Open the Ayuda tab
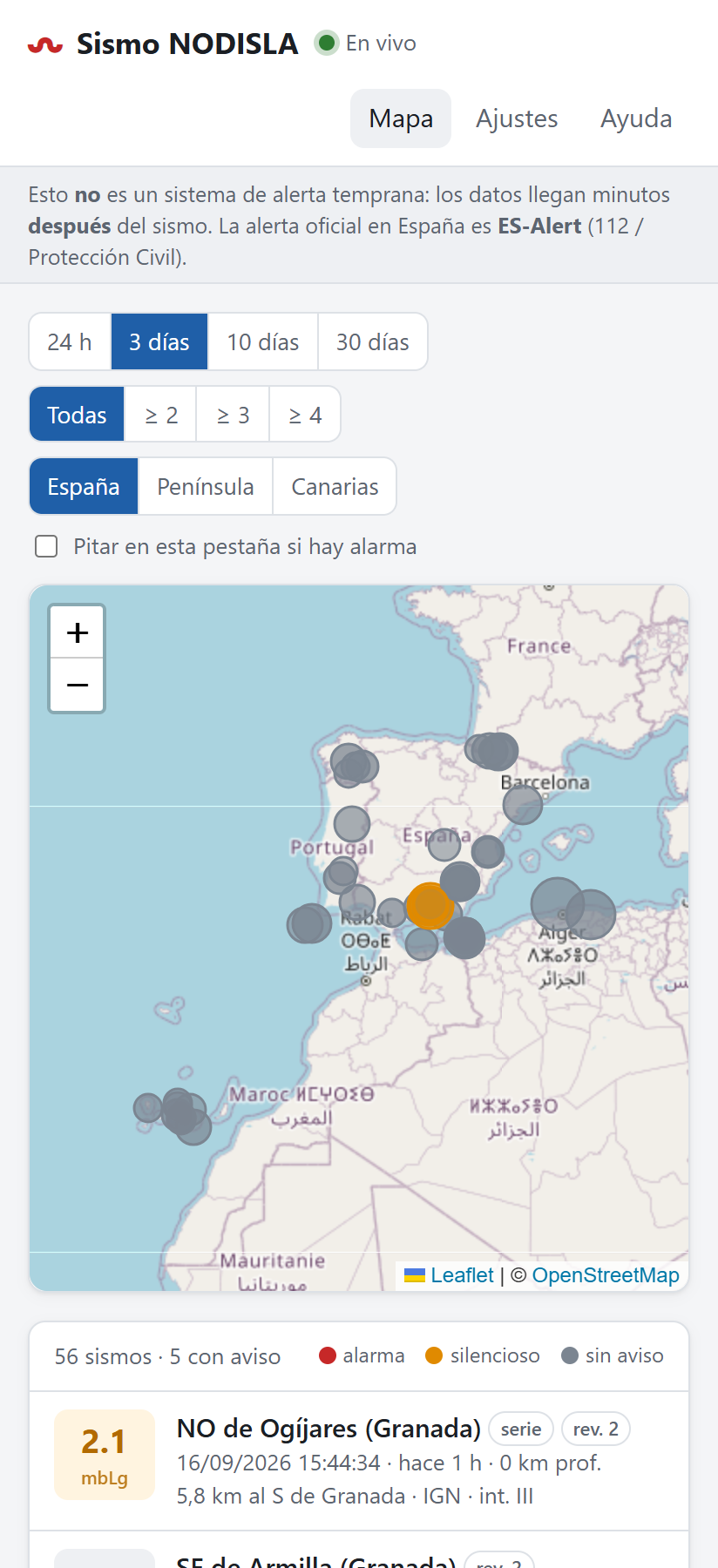 pyautogui.click(x=636, y=118)
